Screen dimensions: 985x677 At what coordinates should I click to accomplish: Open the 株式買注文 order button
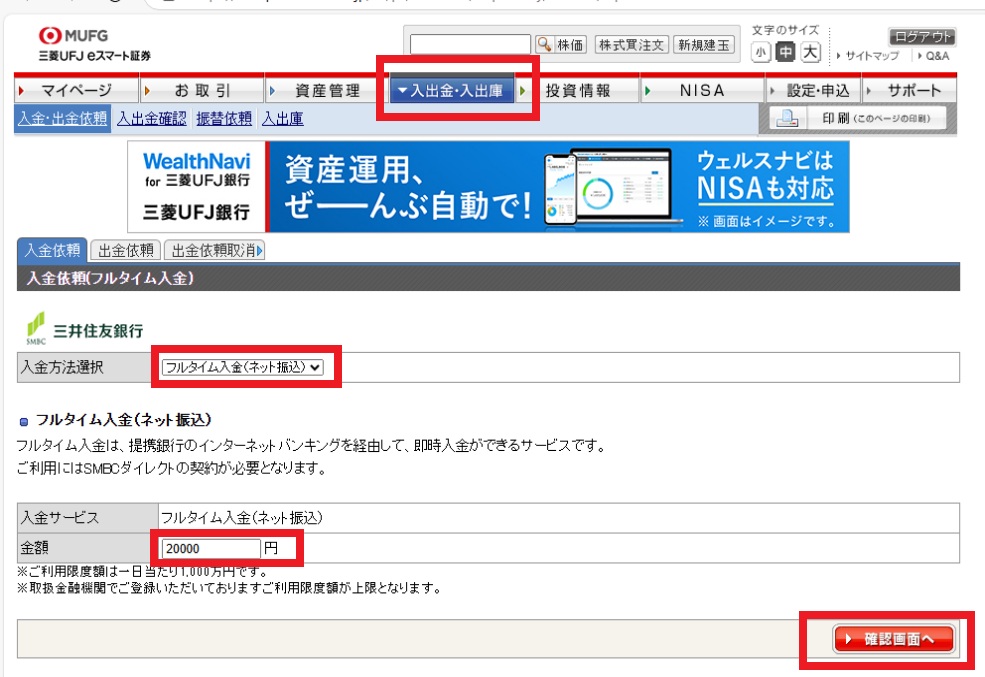coord(631,45)
